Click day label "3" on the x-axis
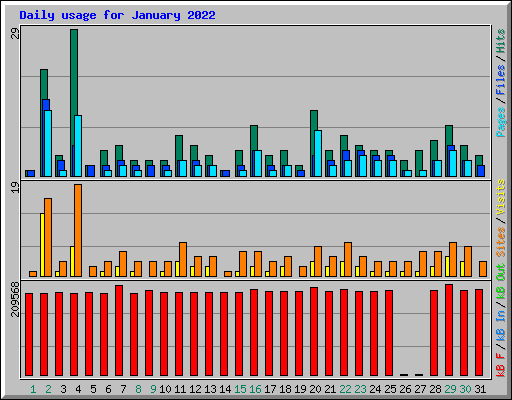This screenshot has width=512, height=400. [x=63, y=389]
